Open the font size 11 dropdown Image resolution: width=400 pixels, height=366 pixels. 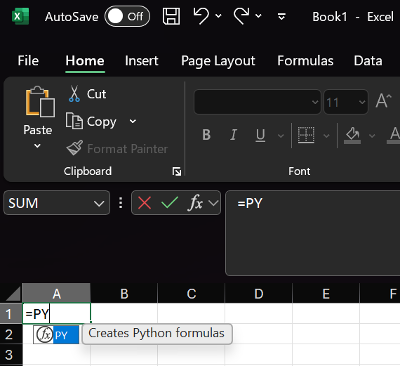point(362,102)
